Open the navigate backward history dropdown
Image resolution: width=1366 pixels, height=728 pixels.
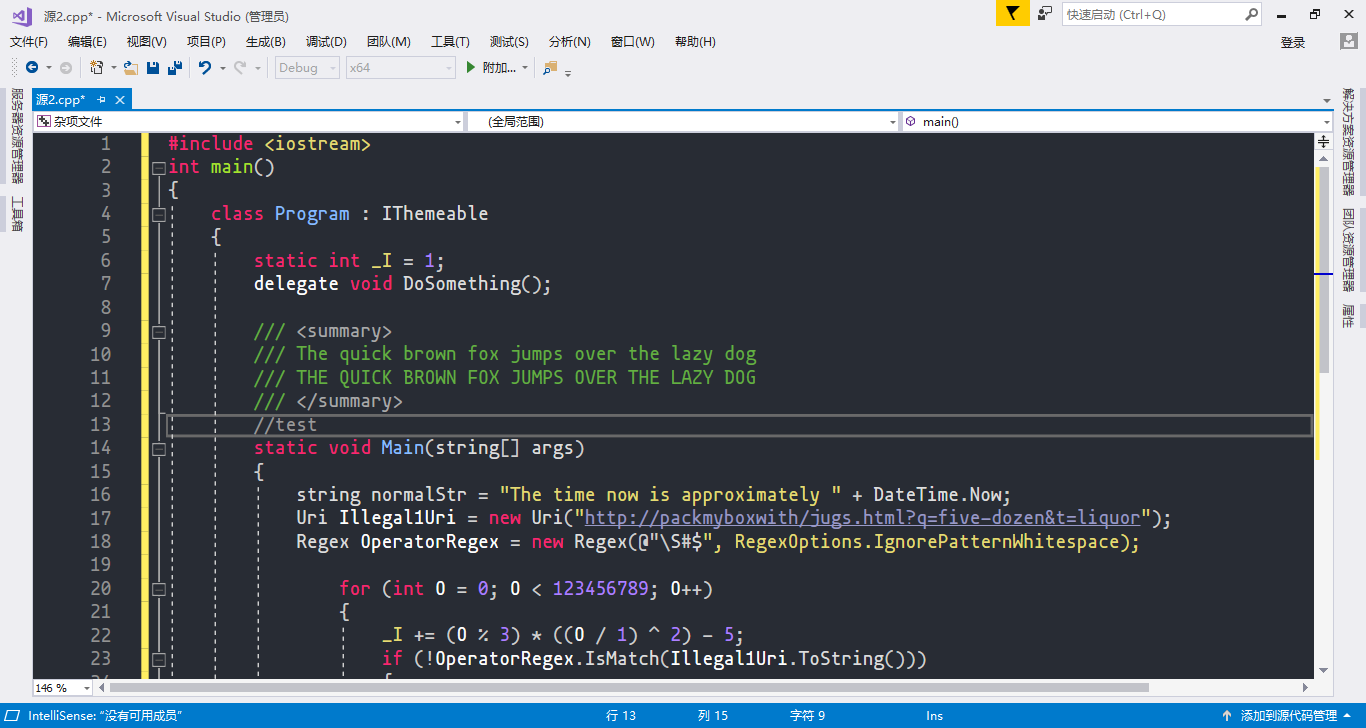point(48,68)
